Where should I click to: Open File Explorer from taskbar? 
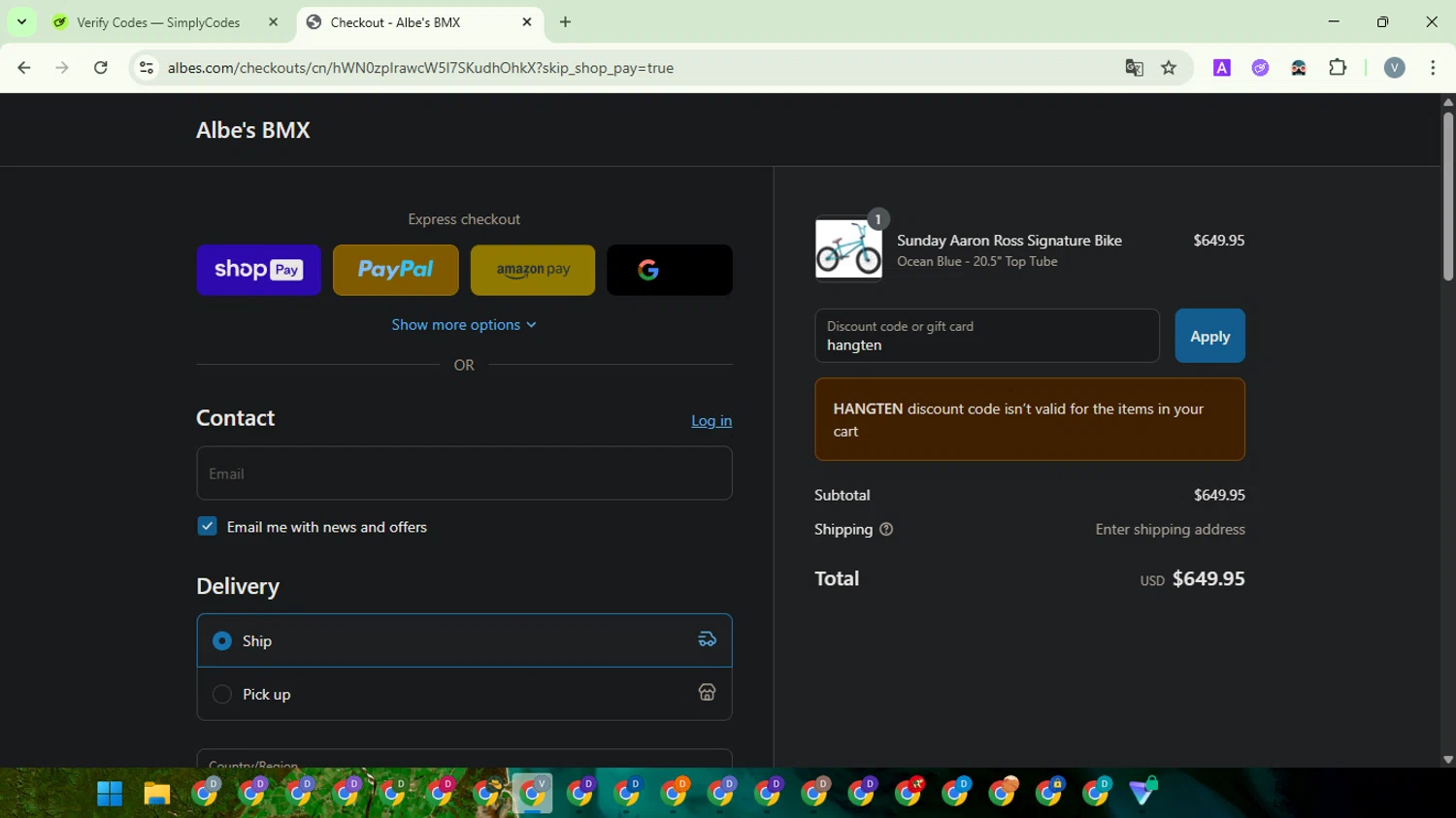[156, 794]
